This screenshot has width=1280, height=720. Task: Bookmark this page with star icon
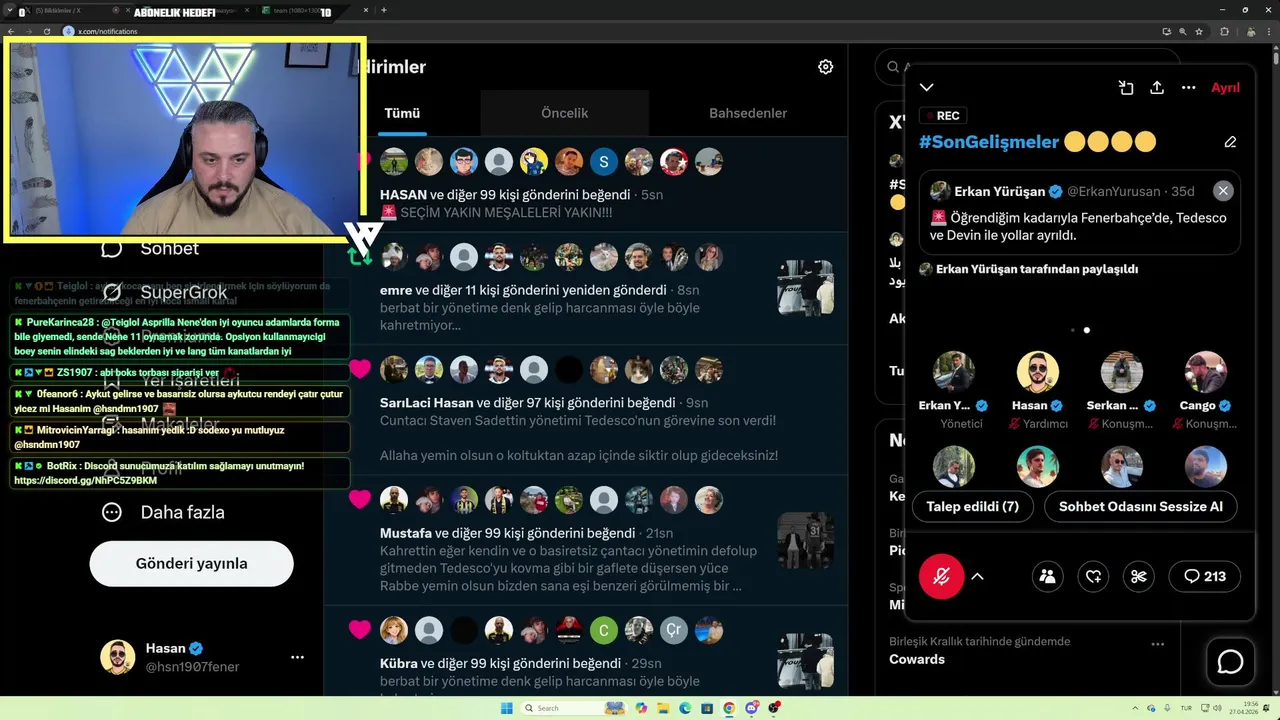1199,31
